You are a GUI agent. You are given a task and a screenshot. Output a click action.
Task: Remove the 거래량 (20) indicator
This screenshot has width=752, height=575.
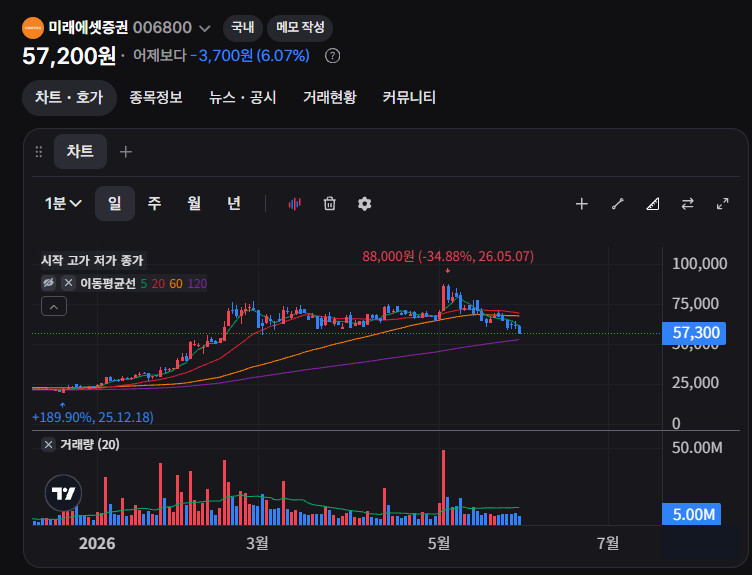point(48,445)
